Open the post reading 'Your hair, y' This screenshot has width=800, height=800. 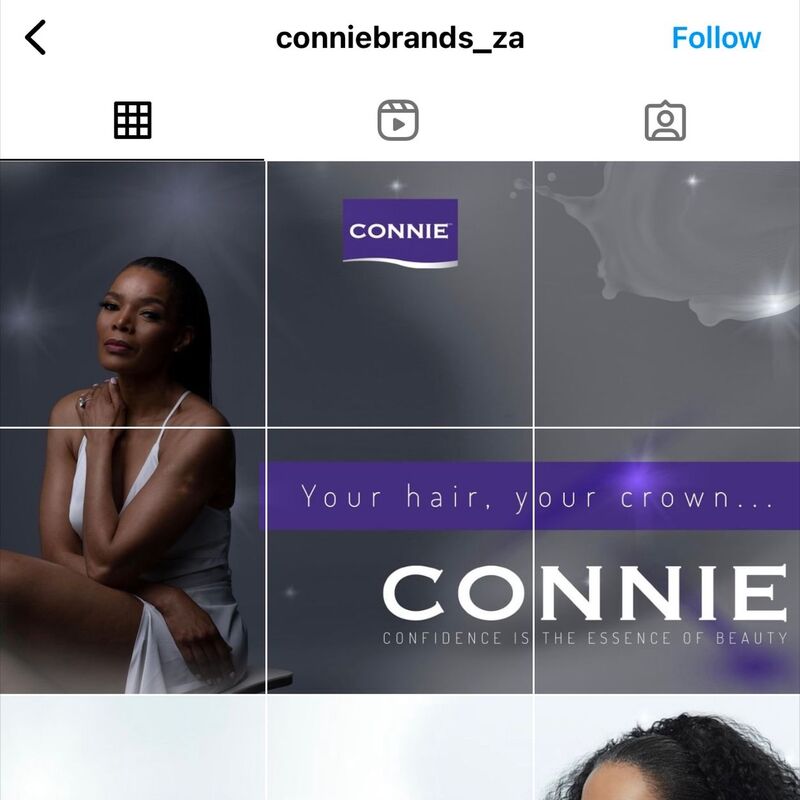(400, 561)
